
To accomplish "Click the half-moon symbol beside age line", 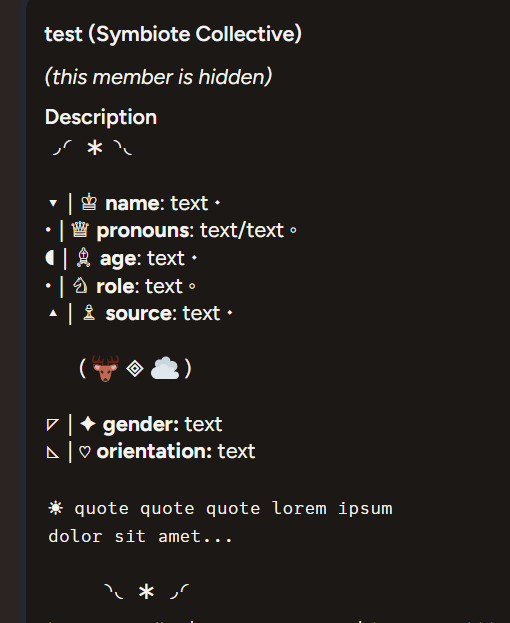I will click(x=50, y=258).
